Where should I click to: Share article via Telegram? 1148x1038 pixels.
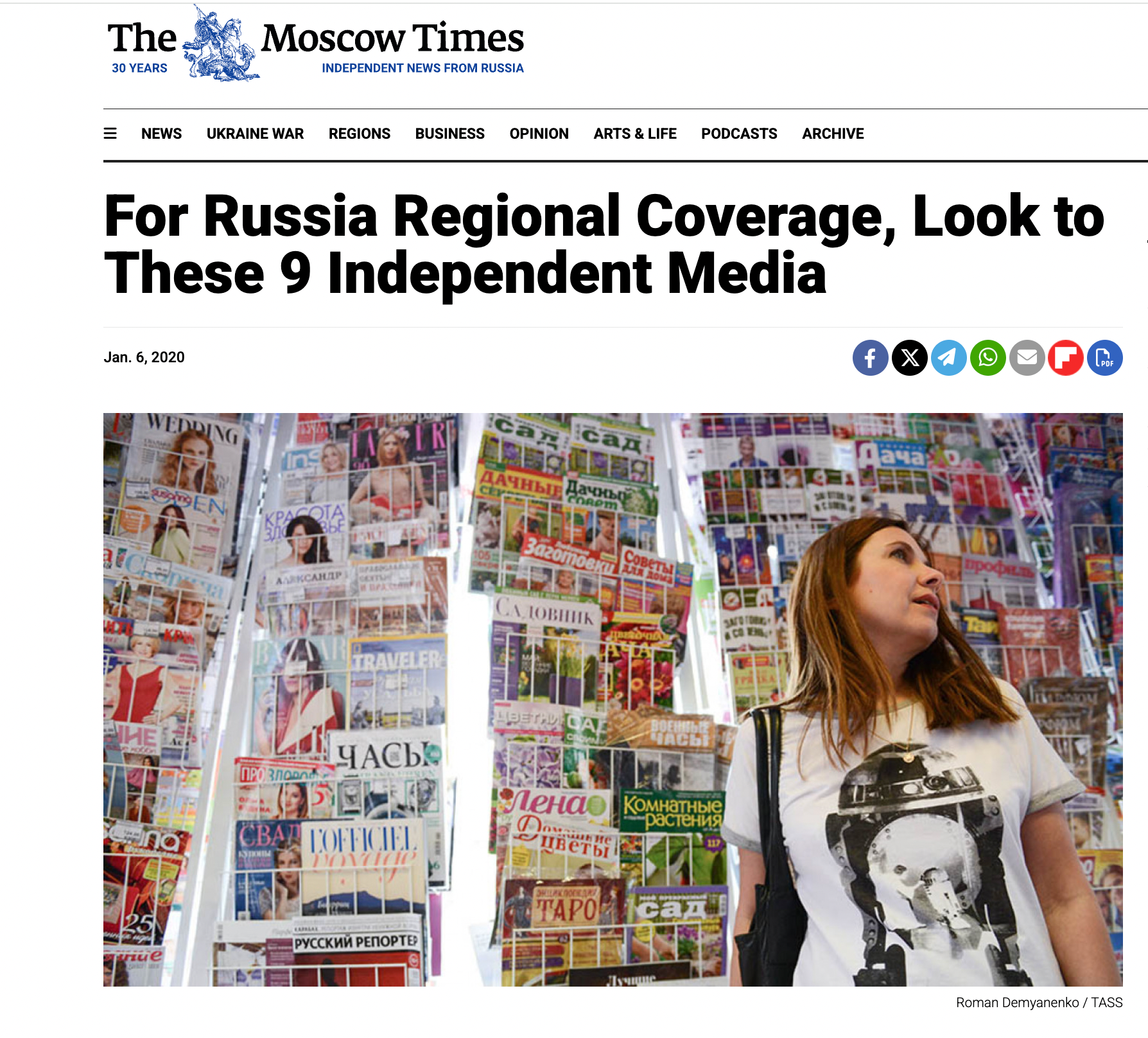[x=948, y=358]
